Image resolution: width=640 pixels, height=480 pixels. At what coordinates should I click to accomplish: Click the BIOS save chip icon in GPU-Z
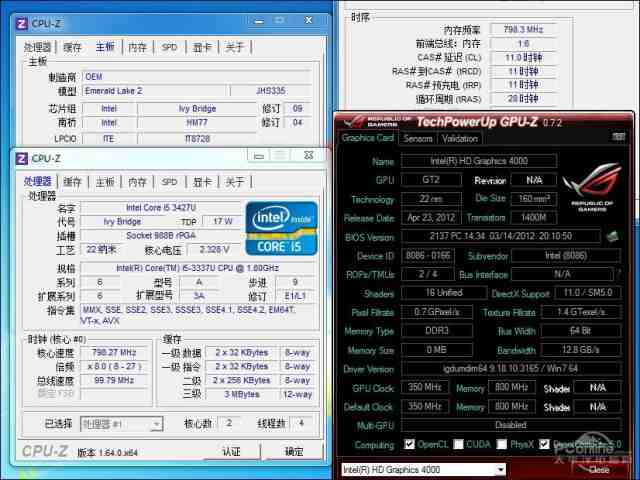tap(612, 236)
